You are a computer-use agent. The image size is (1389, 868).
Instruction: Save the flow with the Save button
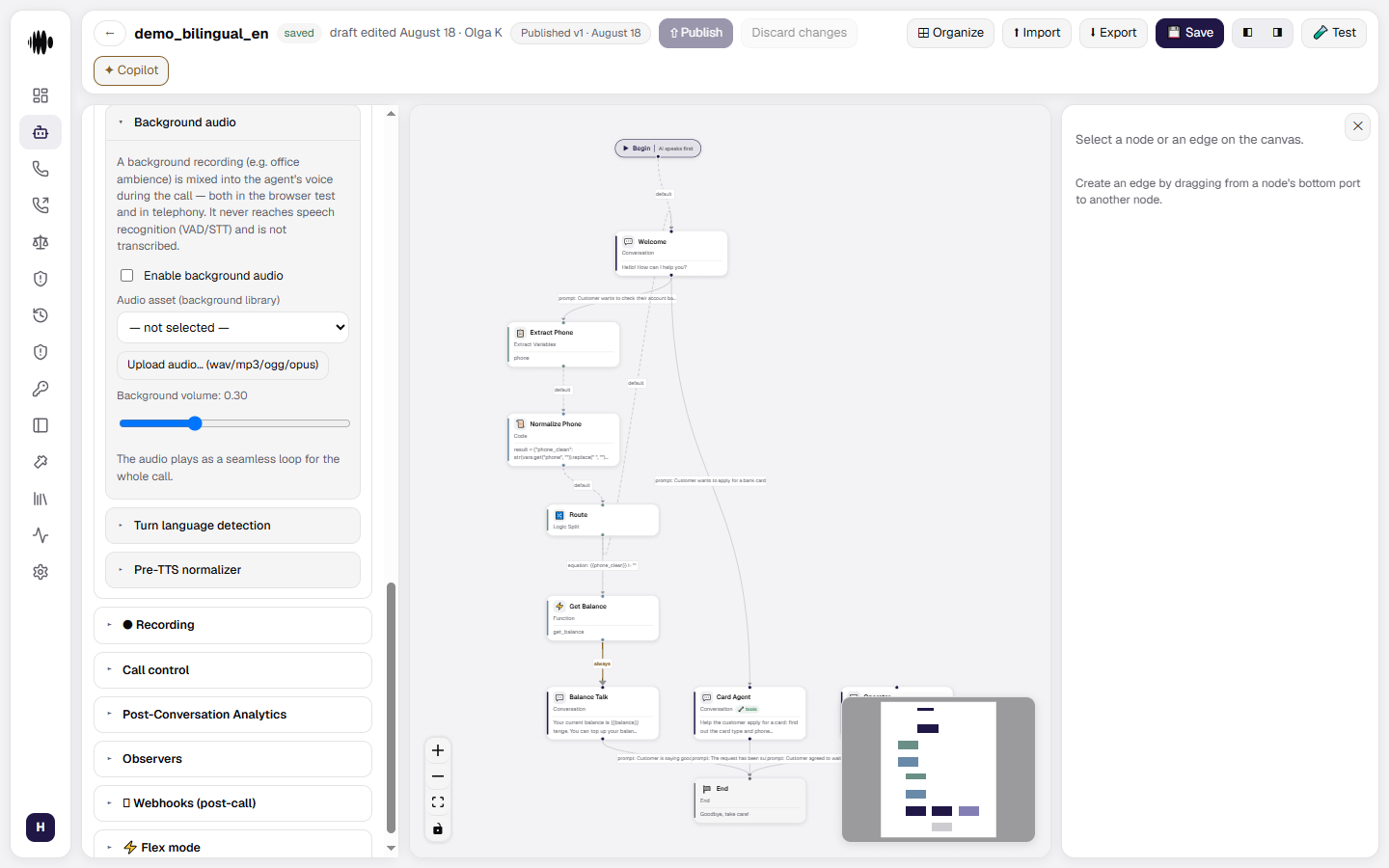pyautogui.click(x=1190, y=33)
